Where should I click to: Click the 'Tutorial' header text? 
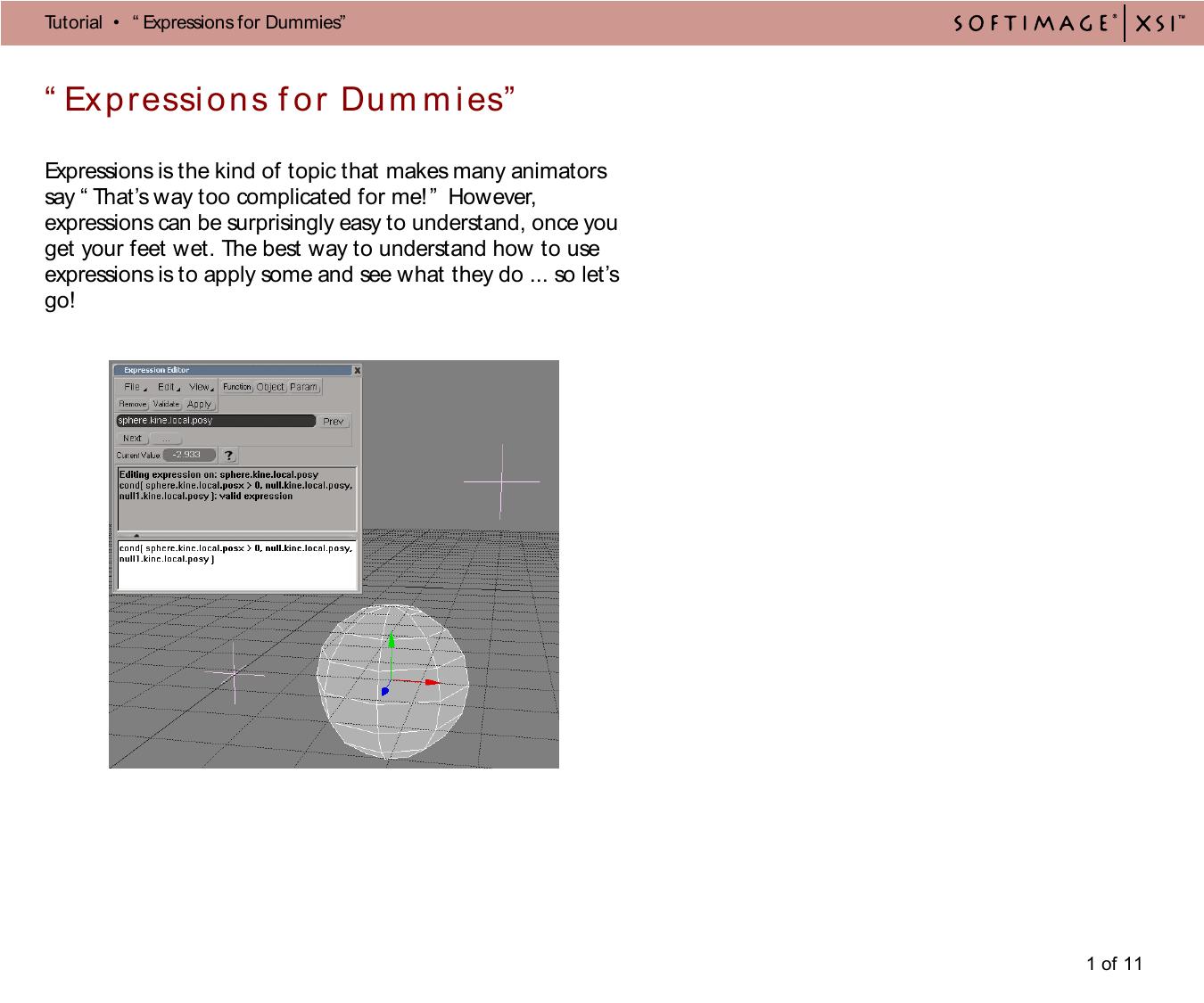click(74, 22)
